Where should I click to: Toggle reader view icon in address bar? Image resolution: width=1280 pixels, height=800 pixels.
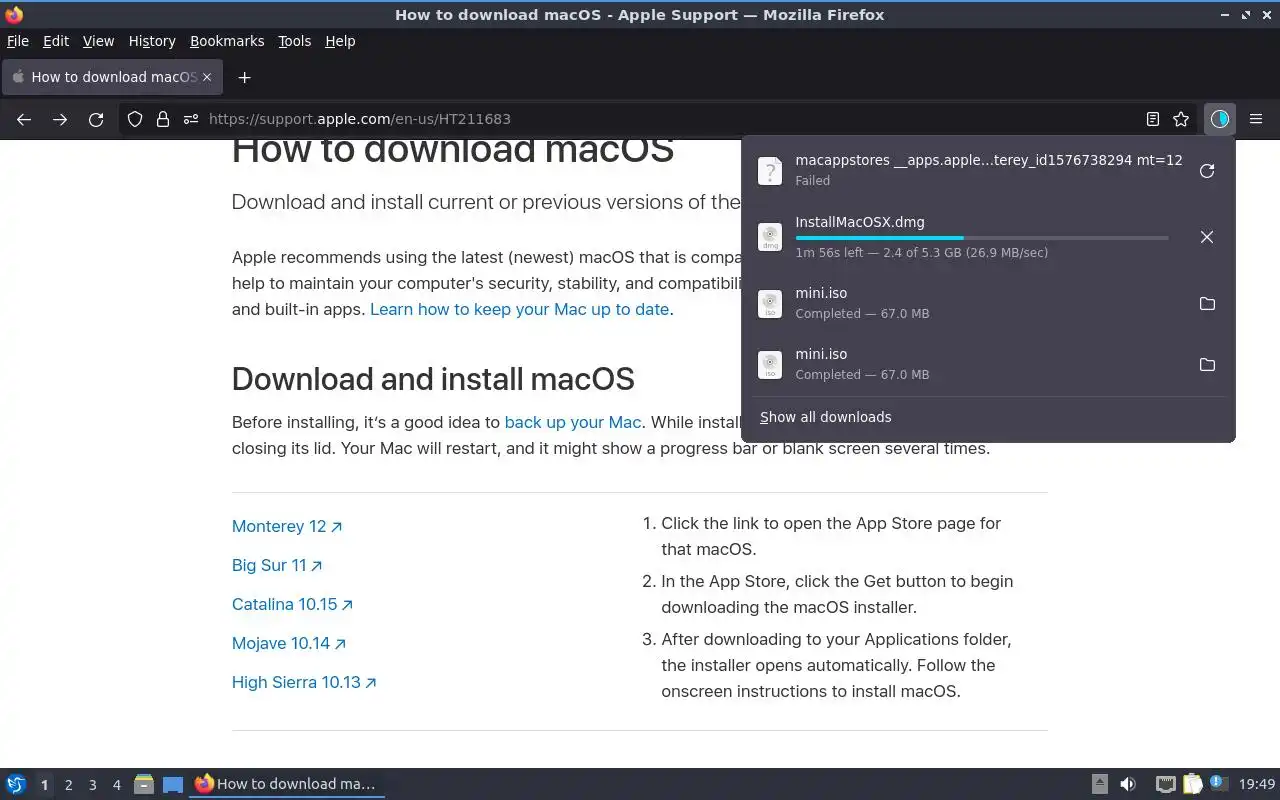[1153, 119]
